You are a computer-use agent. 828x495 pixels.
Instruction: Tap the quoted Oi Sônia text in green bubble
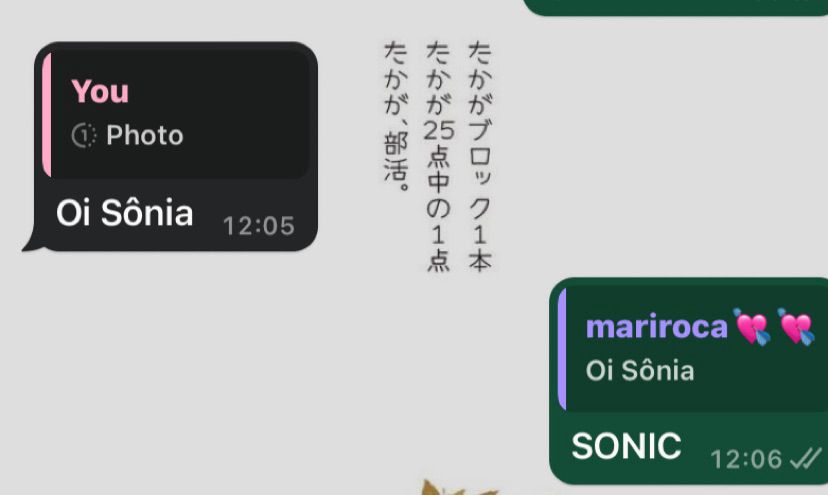(640, 370)
